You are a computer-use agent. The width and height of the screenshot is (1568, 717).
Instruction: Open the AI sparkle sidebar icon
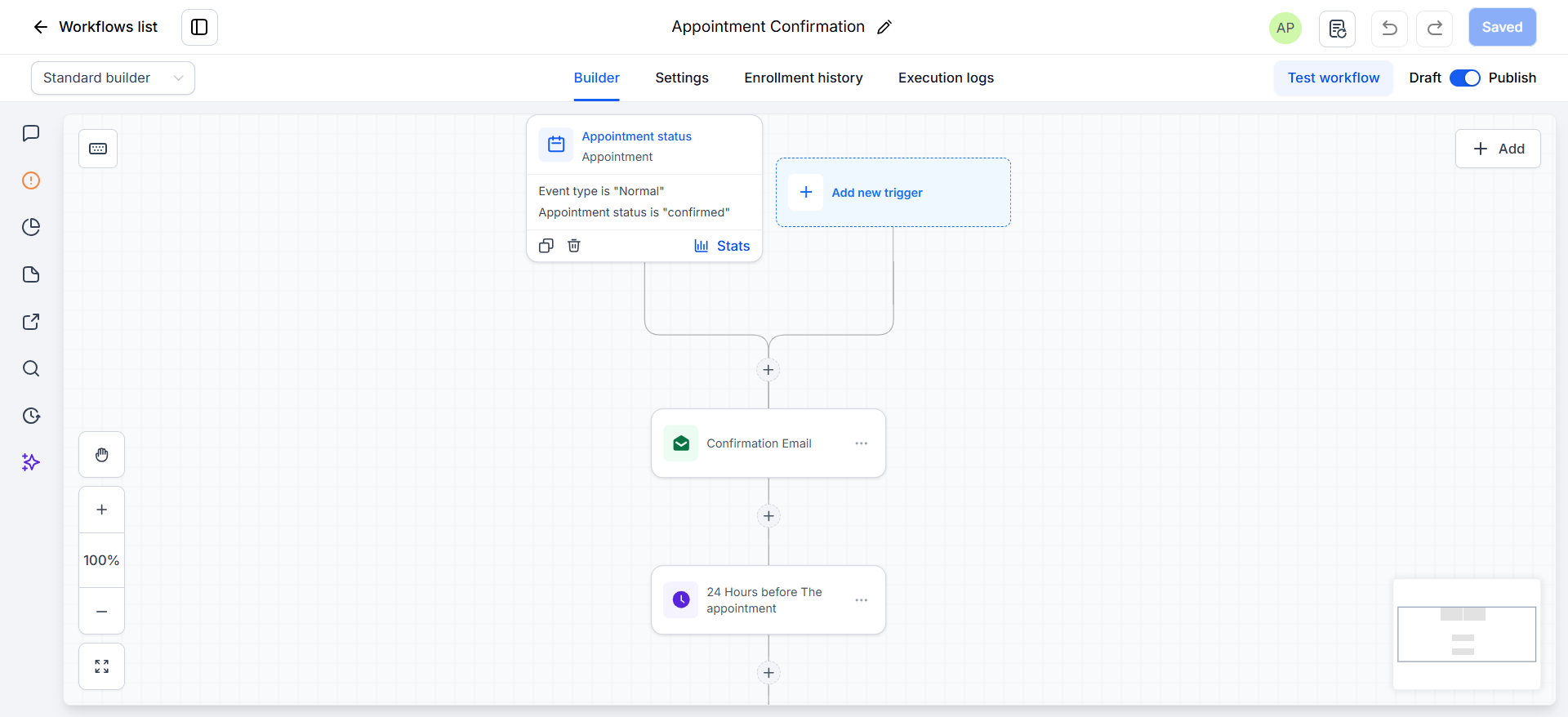[31, 462]
